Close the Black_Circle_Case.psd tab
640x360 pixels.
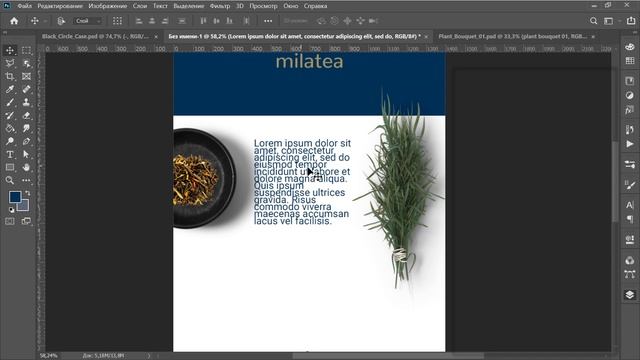156,37
